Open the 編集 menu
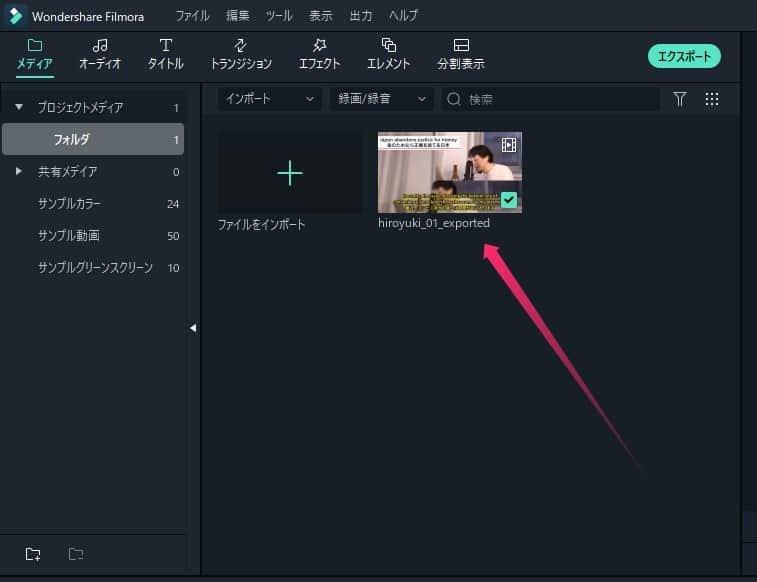Screen dimensions: 757x582 pyautogui.click(x=238, y=16)
